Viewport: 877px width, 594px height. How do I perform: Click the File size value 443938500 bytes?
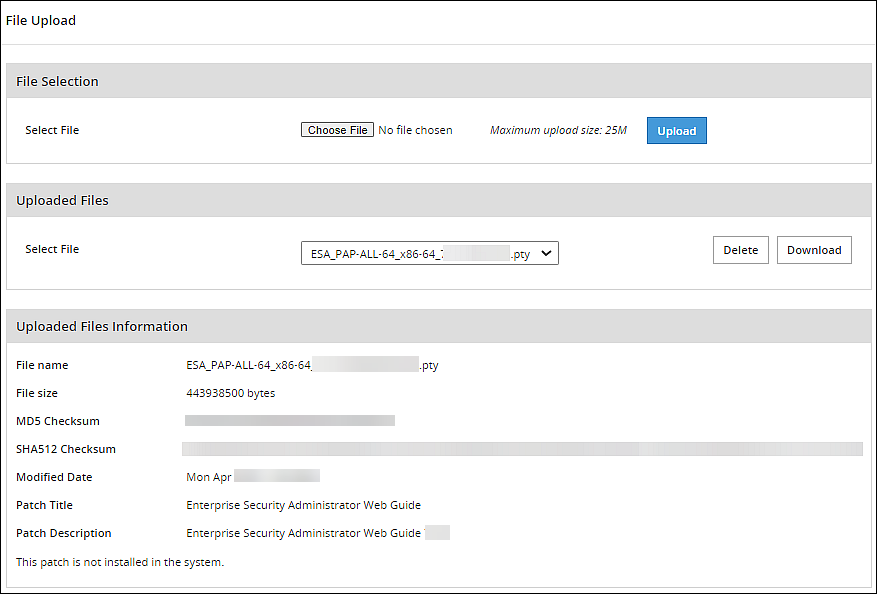[x=230, y=393]
